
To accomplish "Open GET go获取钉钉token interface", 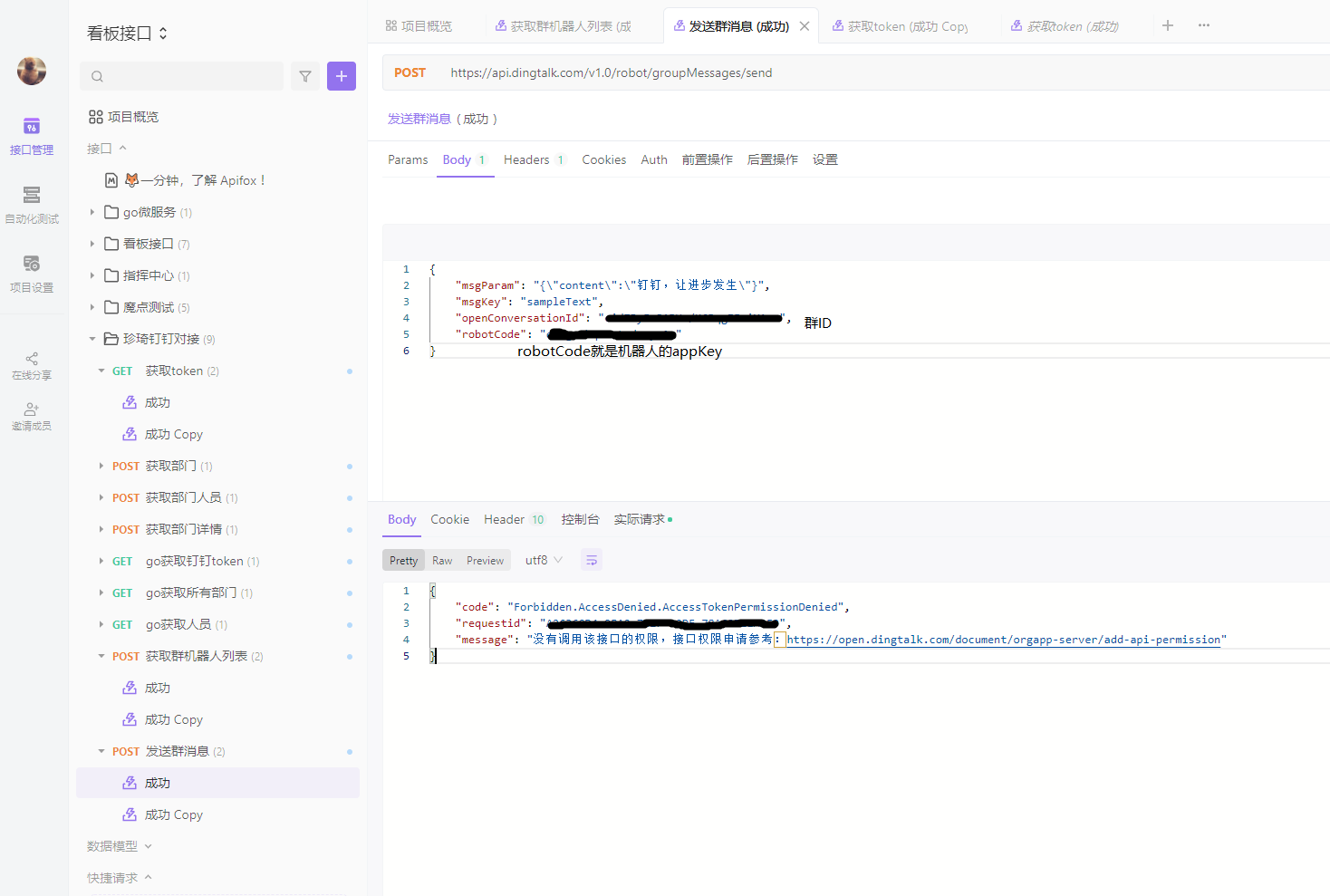I will [186, 561].
